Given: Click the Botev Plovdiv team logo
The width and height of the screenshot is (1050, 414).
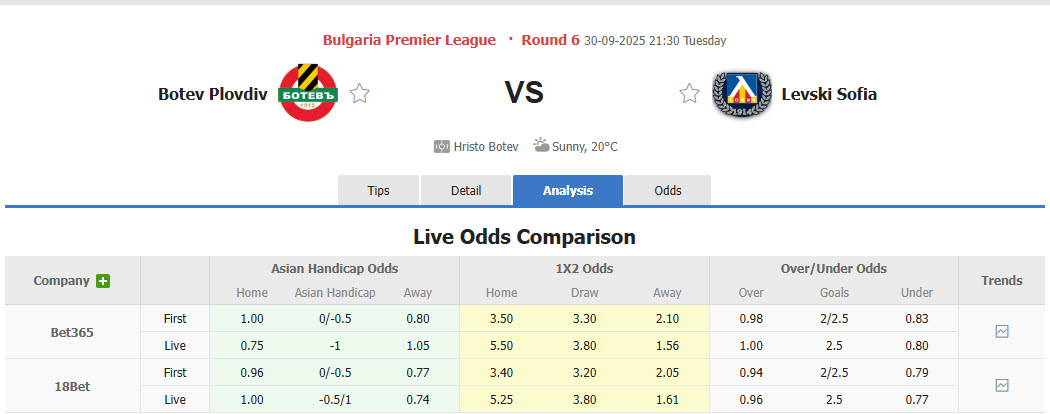Looking at the screenshot, I should pos(307,93).
